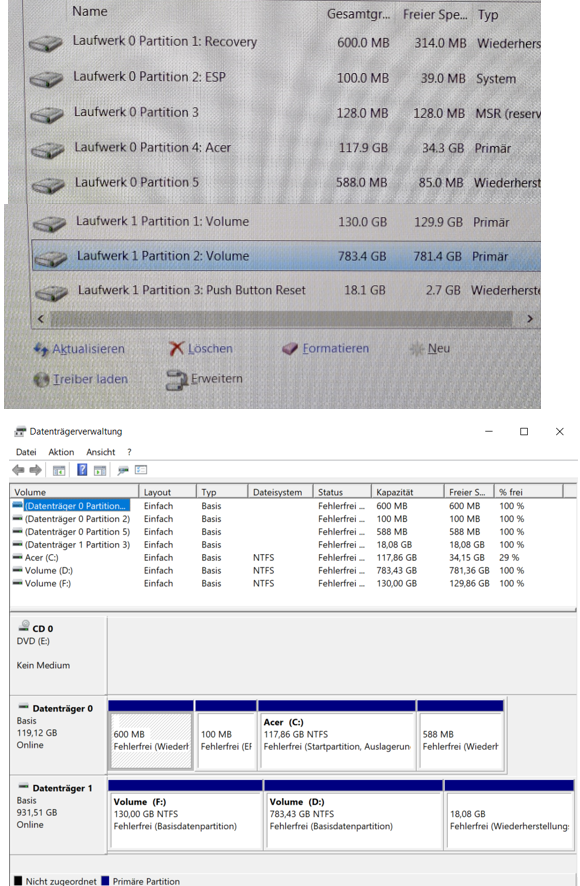Click Freier Spe... column header in setup list
580x886 pixels.
pyautogui.click(x=435, y=15)
